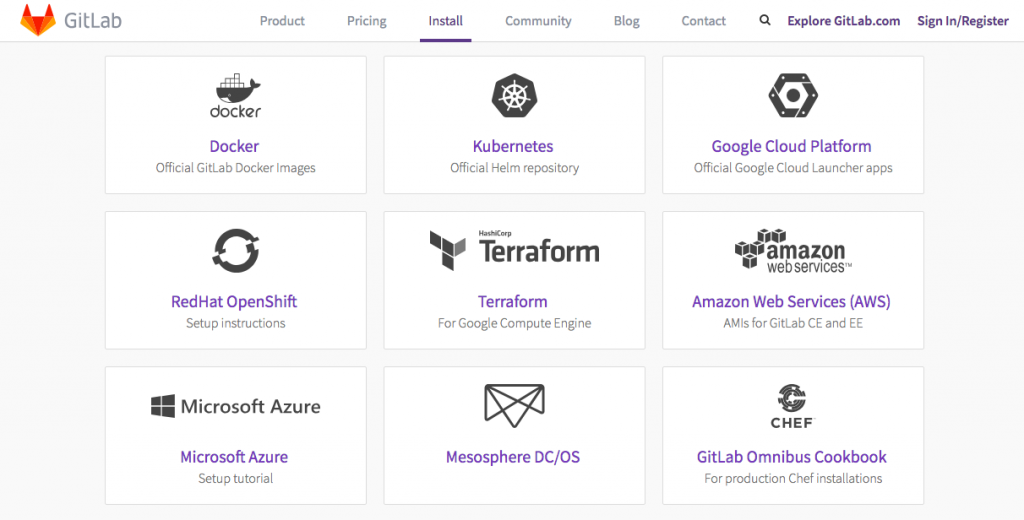Image resolution: width=1024 pixels, height=520 pixels.
Task: Open the Pricing page
Action: tap(366, 21)
